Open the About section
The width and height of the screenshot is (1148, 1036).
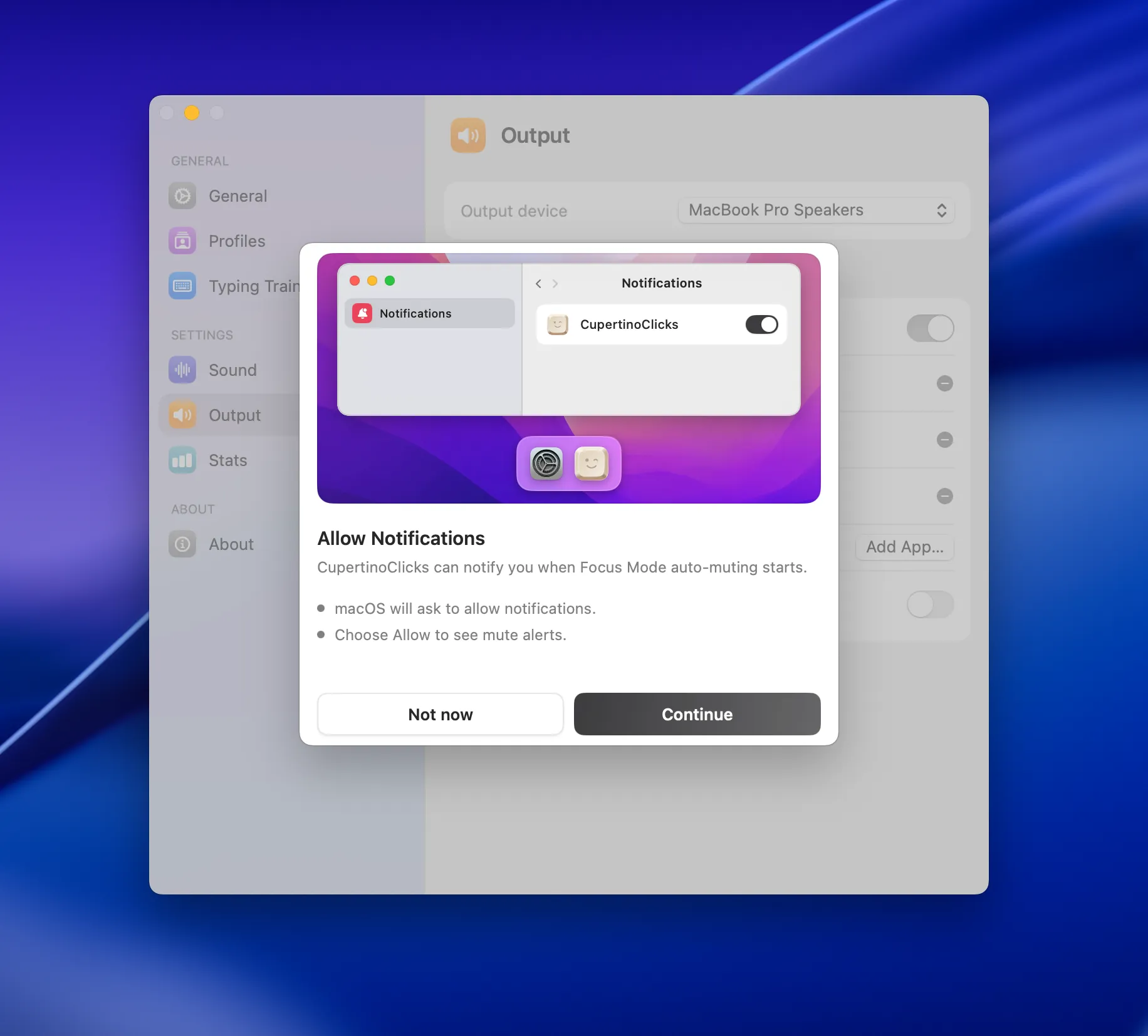229,544
